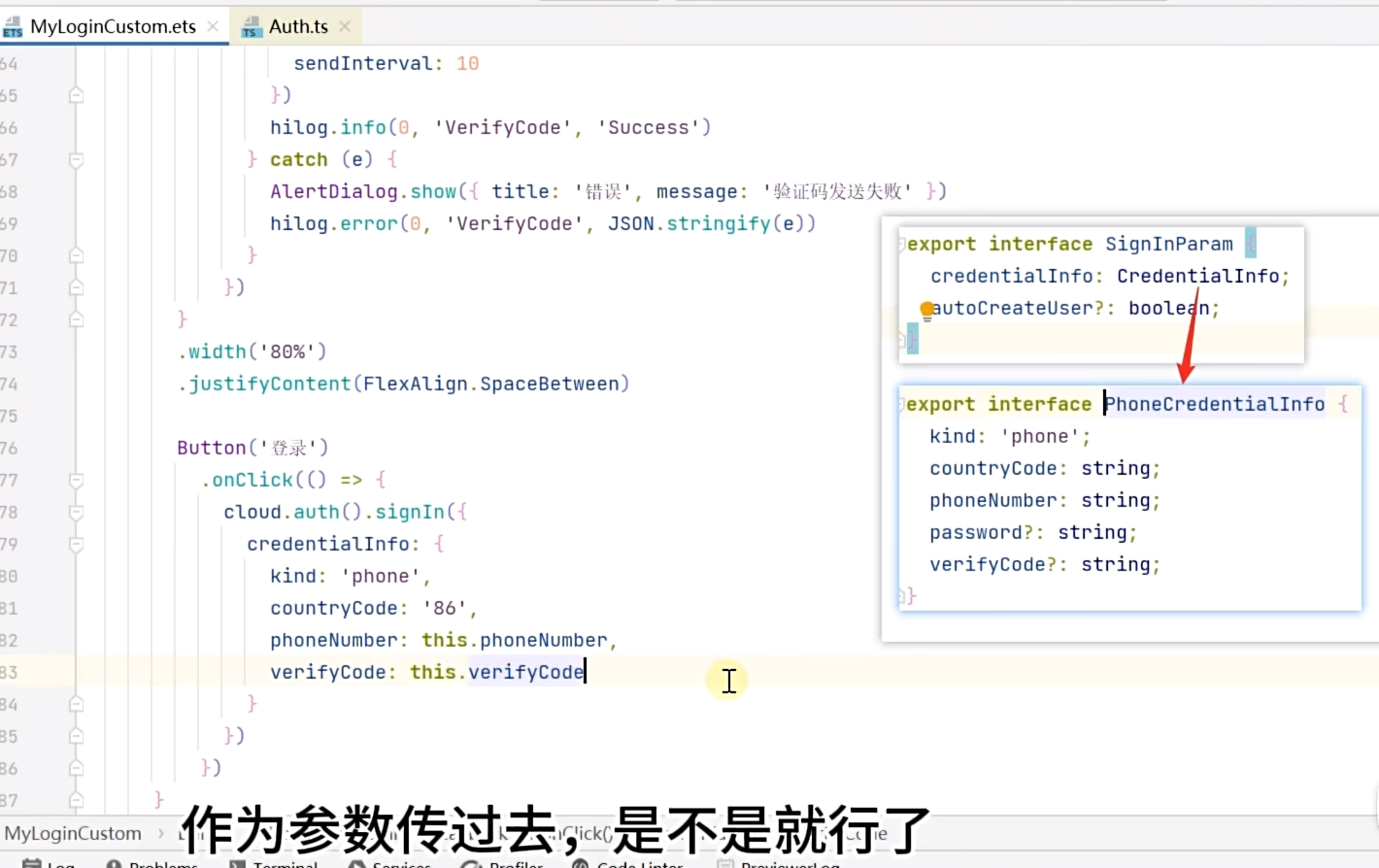Click the 'Success' string literal

649,127
